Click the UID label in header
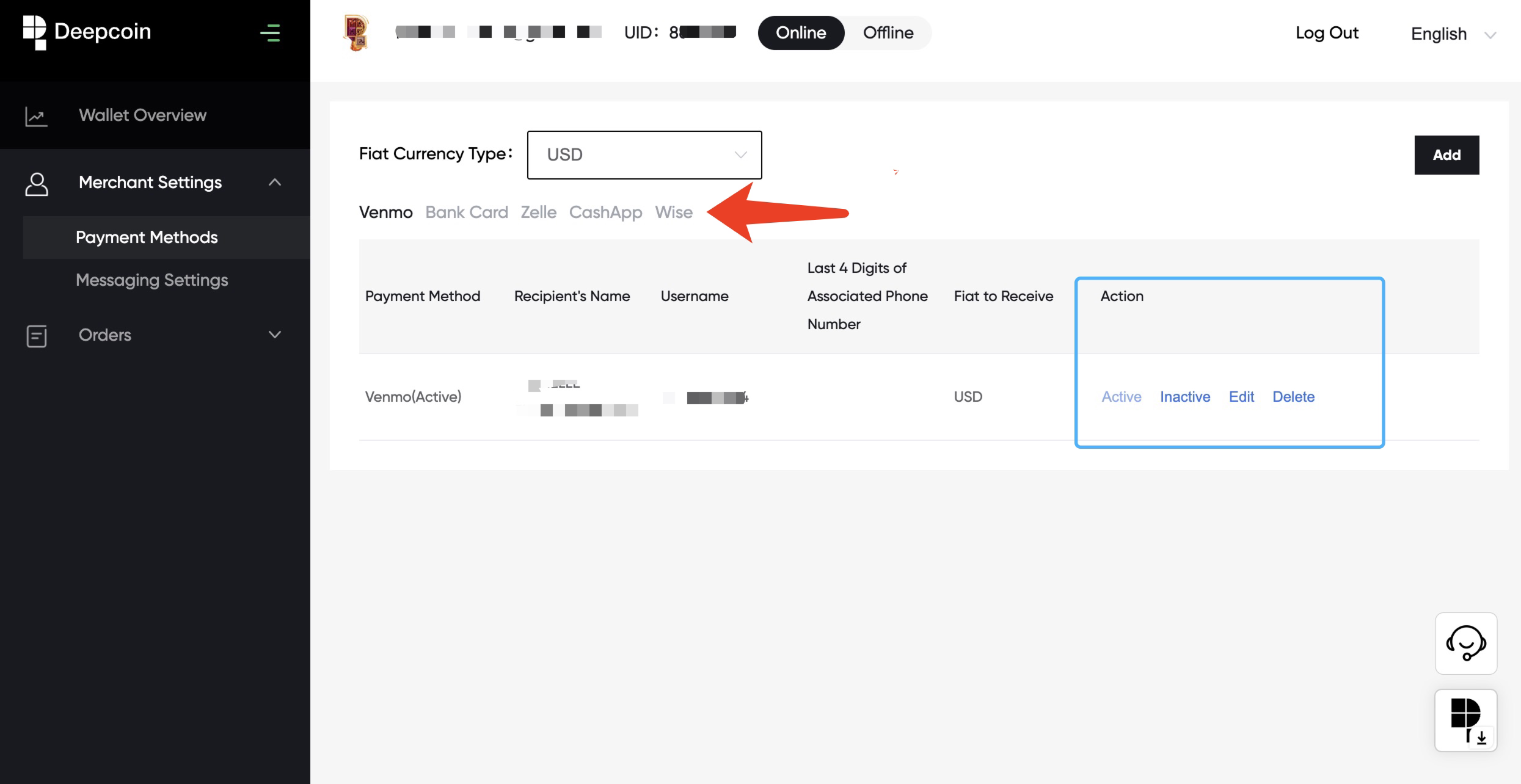The image size is (1521, 784). click(641, 32)
